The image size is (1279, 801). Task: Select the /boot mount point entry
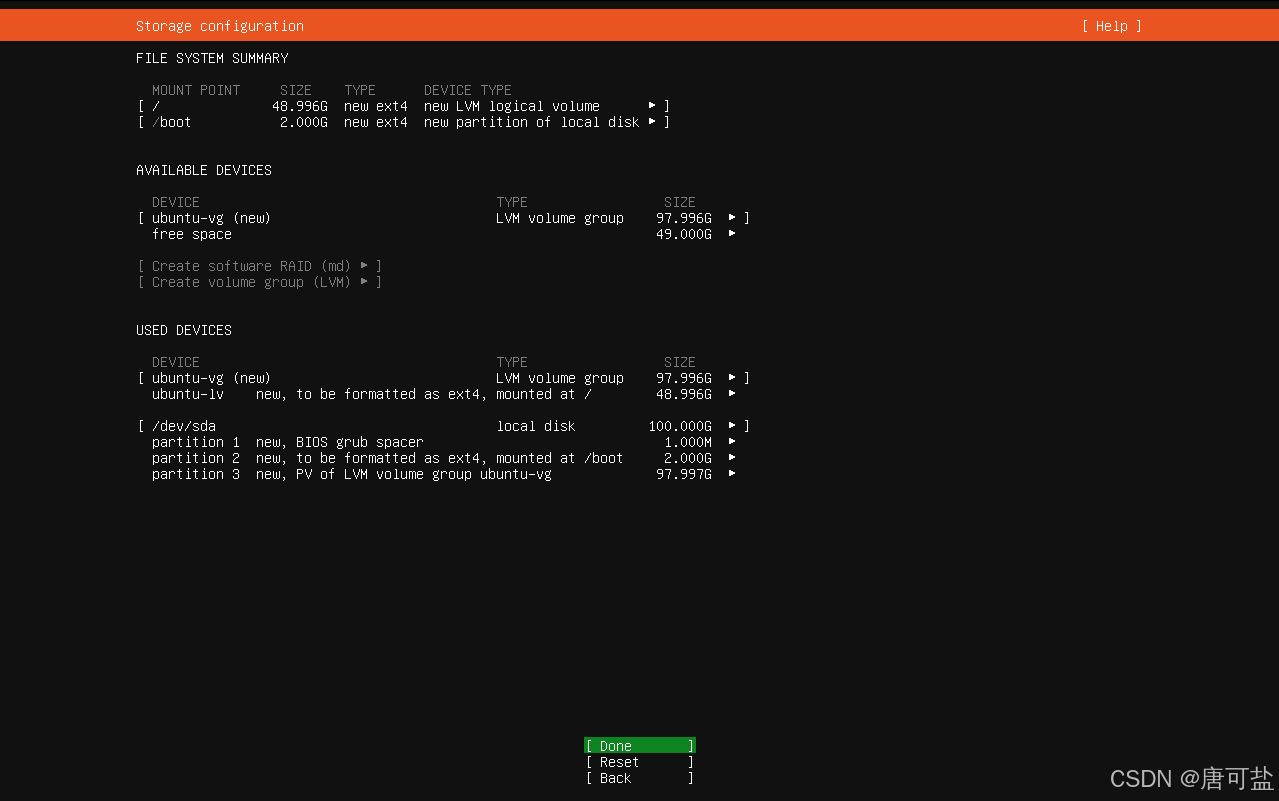[404, 122]
